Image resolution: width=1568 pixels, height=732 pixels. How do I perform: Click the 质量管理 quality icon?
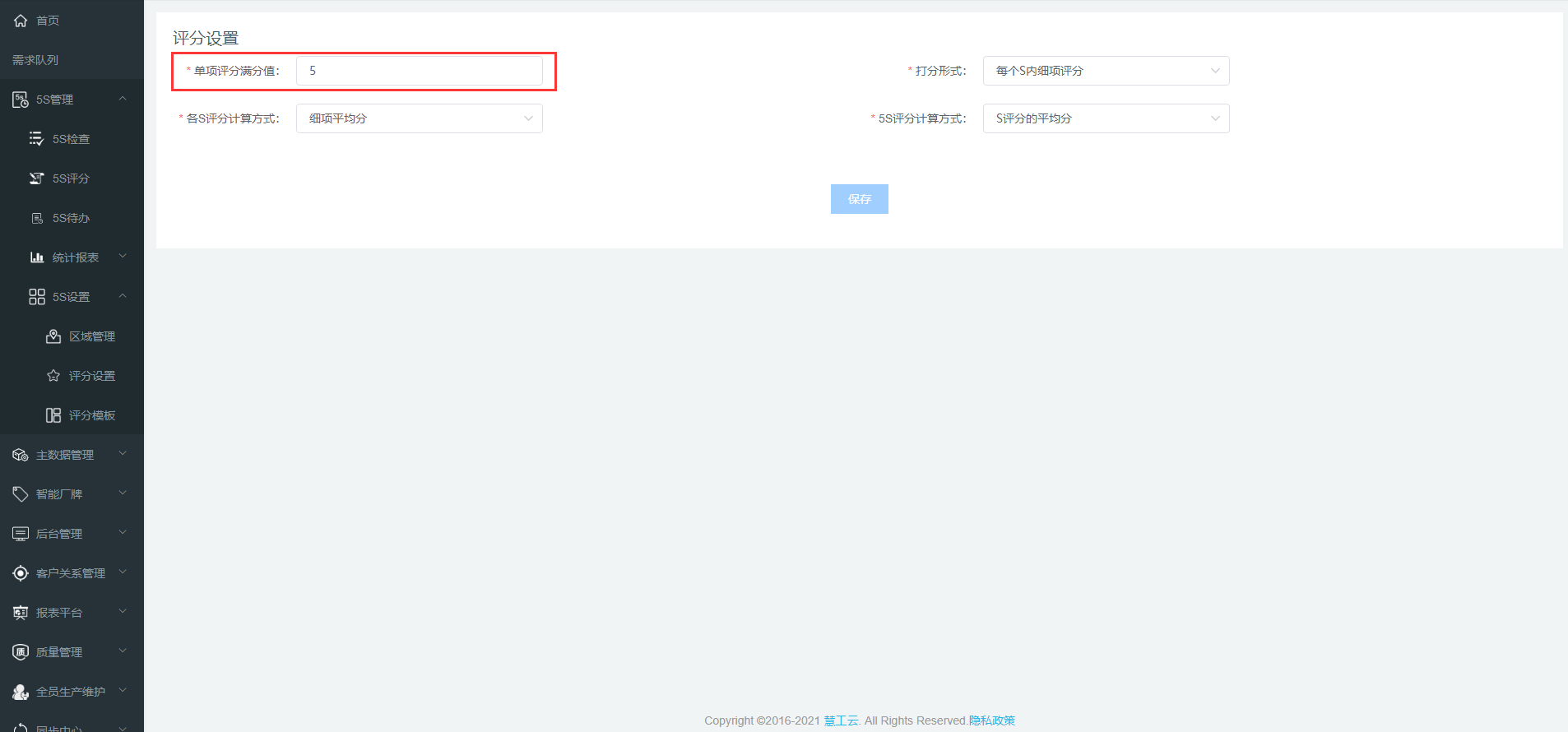[21, 652]
